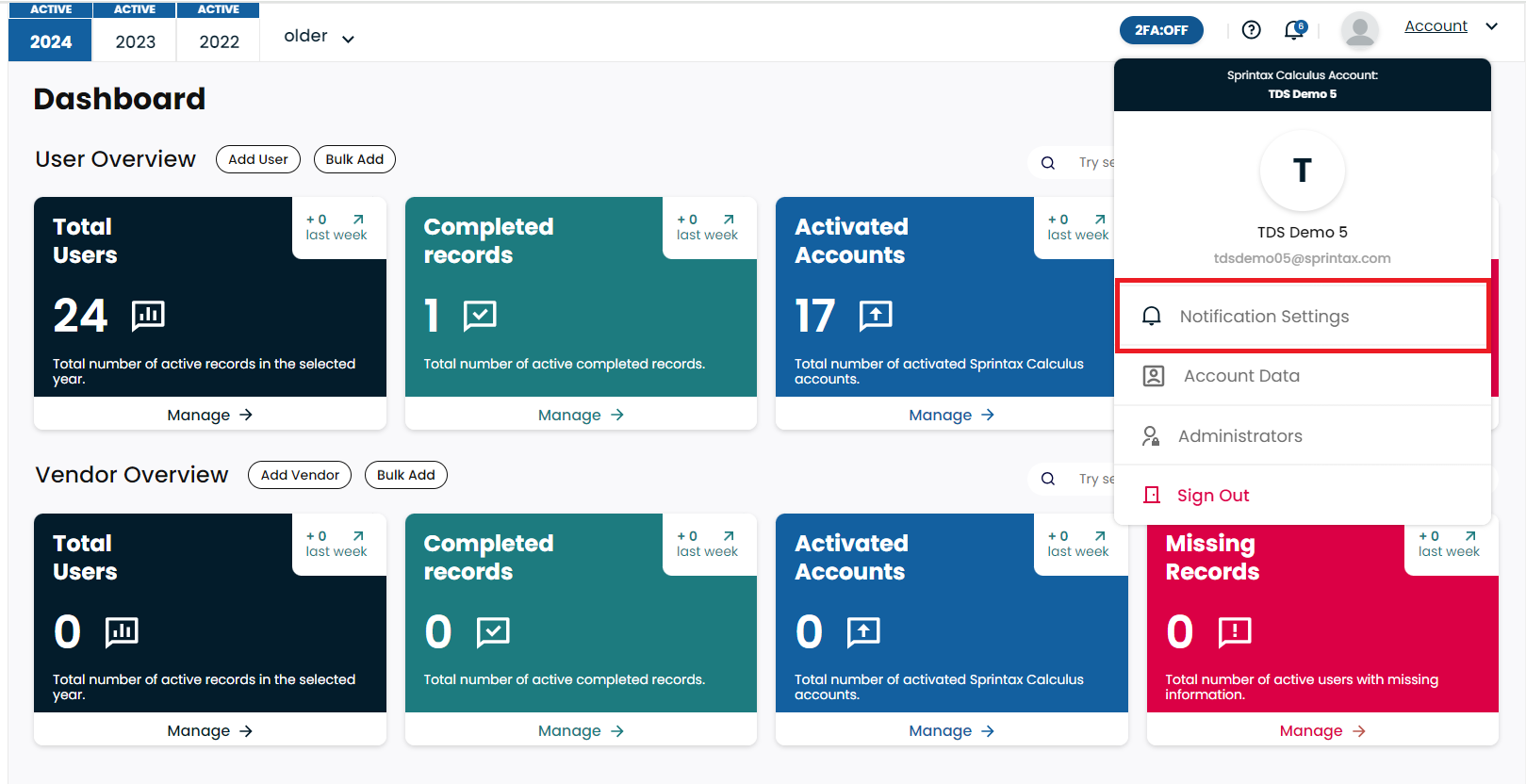Click the bar chart icon beside 24
This screenshot has height=784, width=1526.
[x=148, y=315]
